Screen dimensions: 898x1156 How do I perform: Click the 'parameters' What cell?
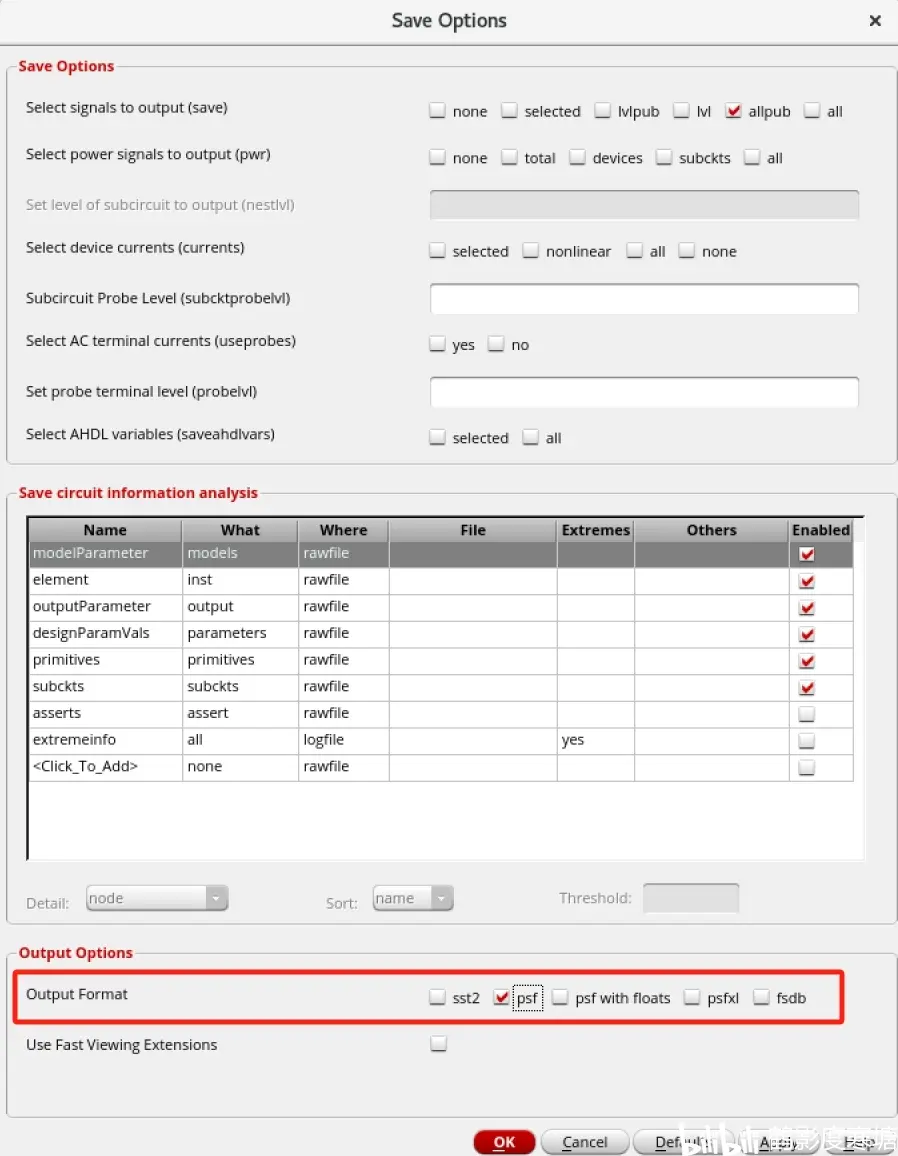tap(240, 633)
